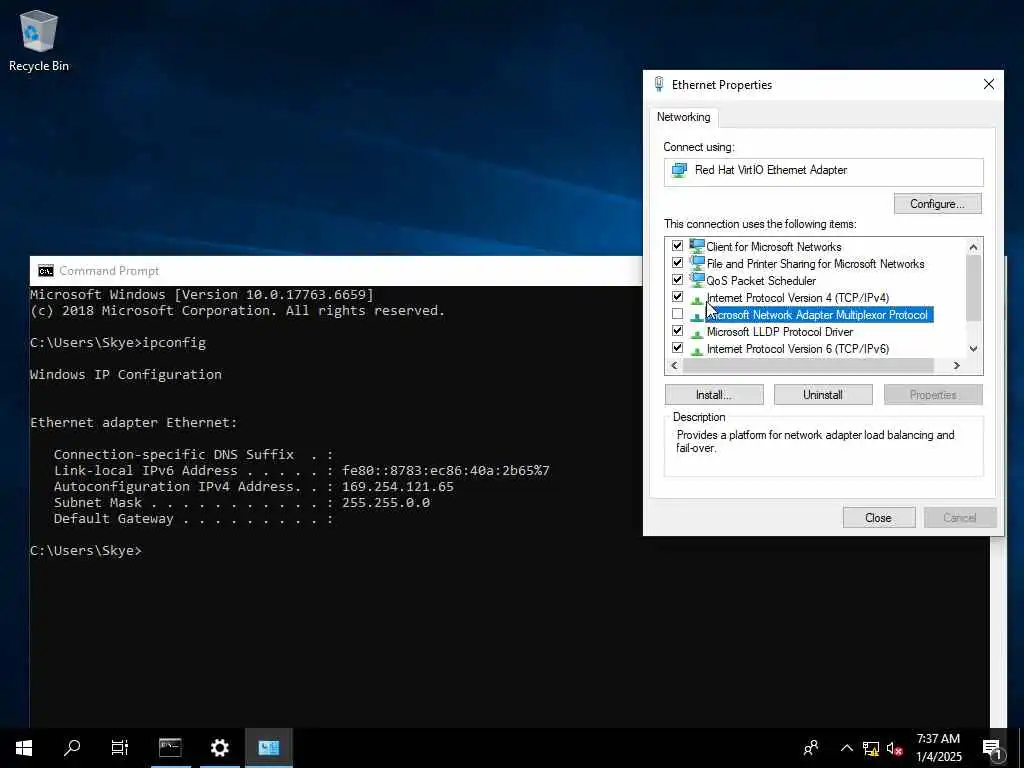Image resolution: width=1024 pixels, height=768 pixels.
Task: Disable Internet Protocol Version 4 checkbox
Action: click(677, 297)
